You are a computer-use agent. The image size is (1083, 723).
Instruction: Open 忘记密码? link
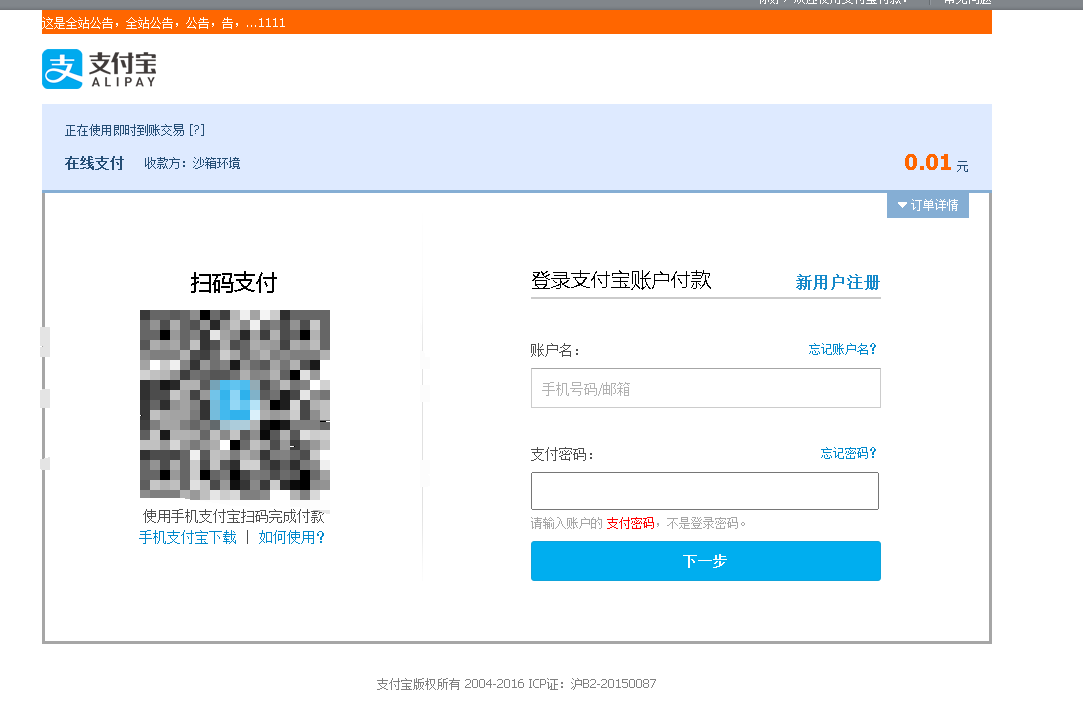(x=847, y=453)
